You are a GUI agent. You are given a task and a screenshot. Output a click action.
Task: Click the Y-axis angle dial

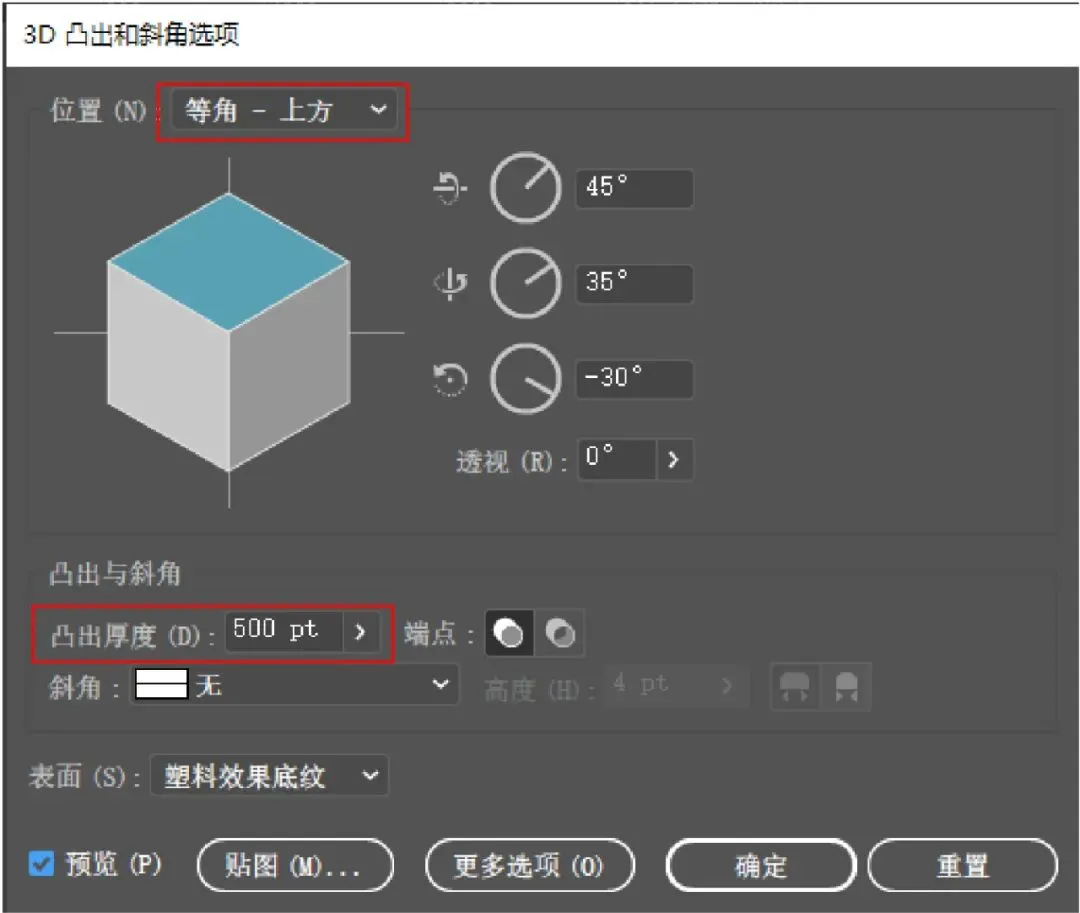click(x=526, y=284)
